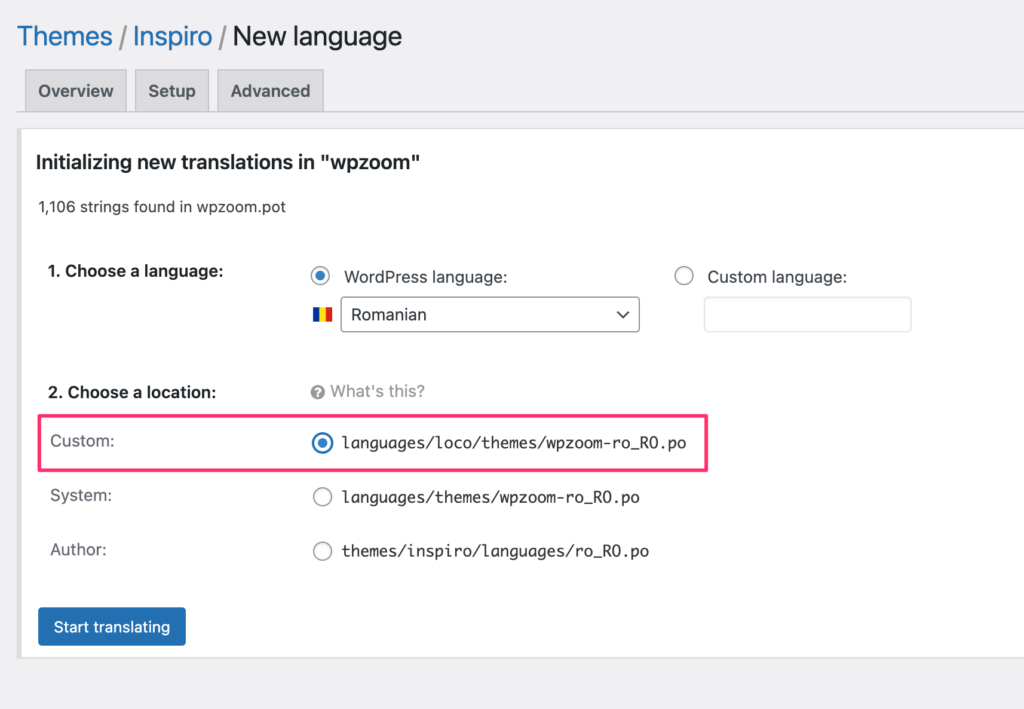Choose the Author location radio button
The height and width of the screenshot is (709, 1024).
pos(322,551)
